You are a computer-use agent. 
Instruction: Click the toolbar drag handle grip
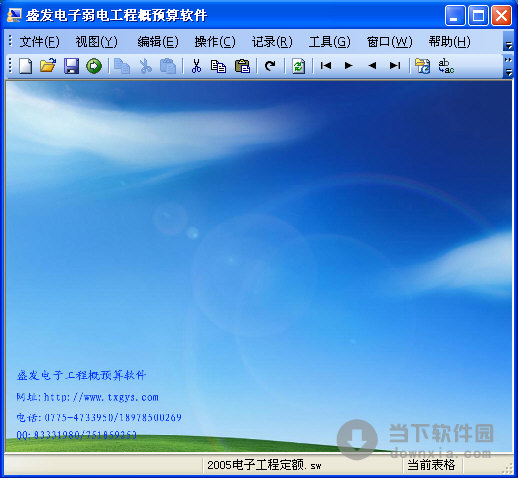(x=10, y=65)
